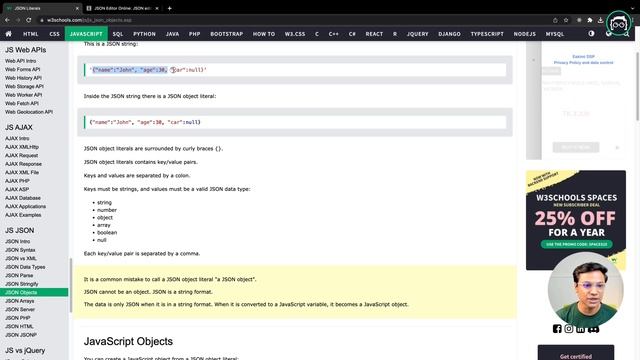Screen dimensions: 640x360
Task: Open Web Geolocation API sidebar link
Action: pyautogui.click(x=29, y=112)
